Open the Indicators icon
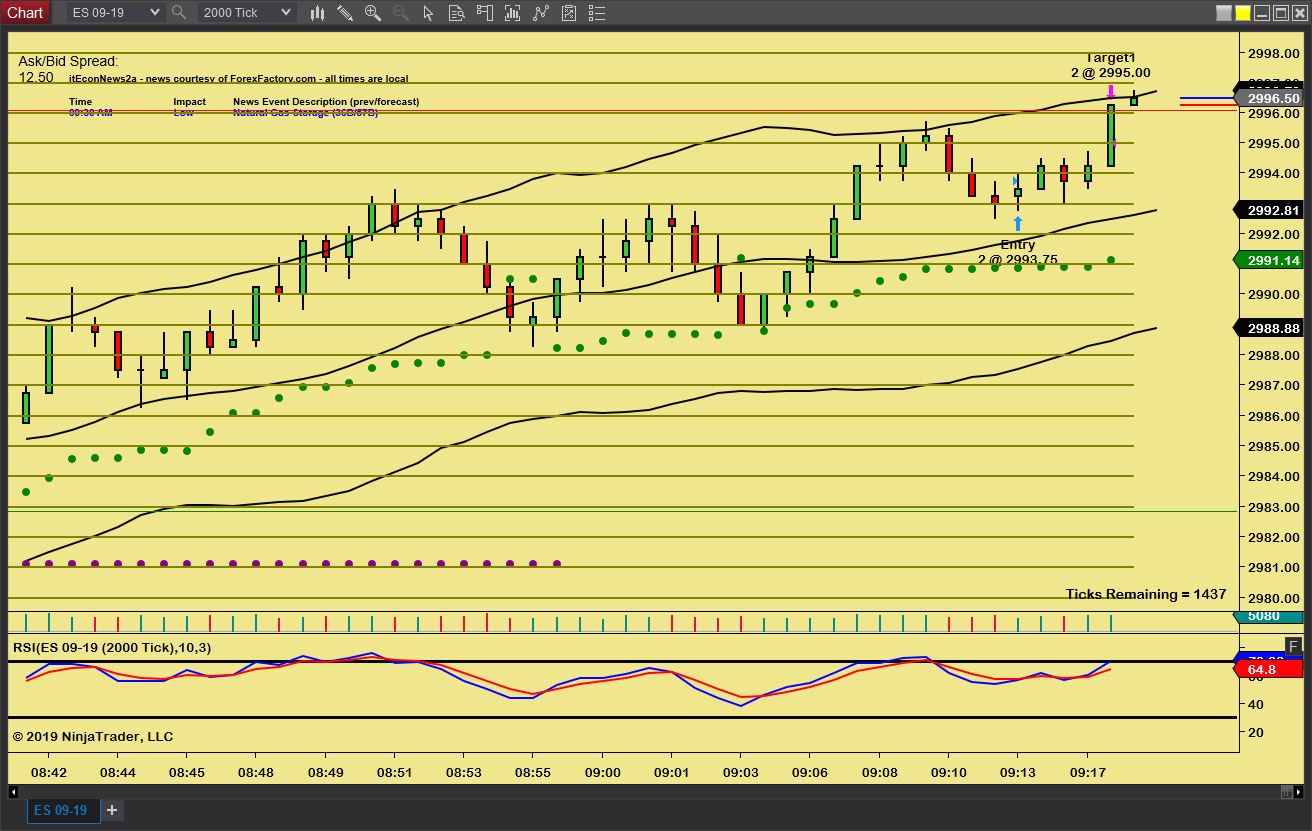Image resolution: width=1312 pixels, height=831 pixels. coord(513,13)
